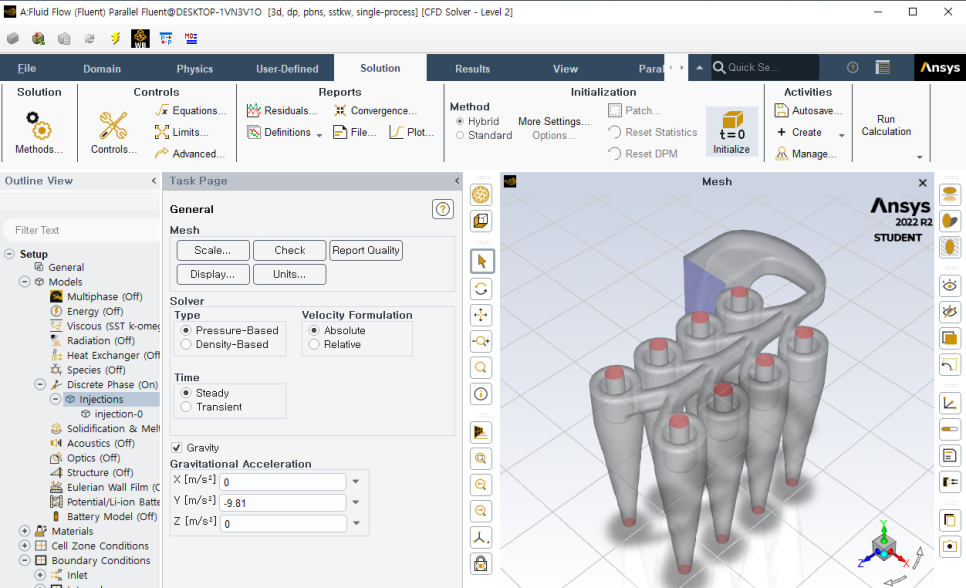Expand the Materials tree node
The height and width of the screenshot is (588, 966).
coord(25,531)
